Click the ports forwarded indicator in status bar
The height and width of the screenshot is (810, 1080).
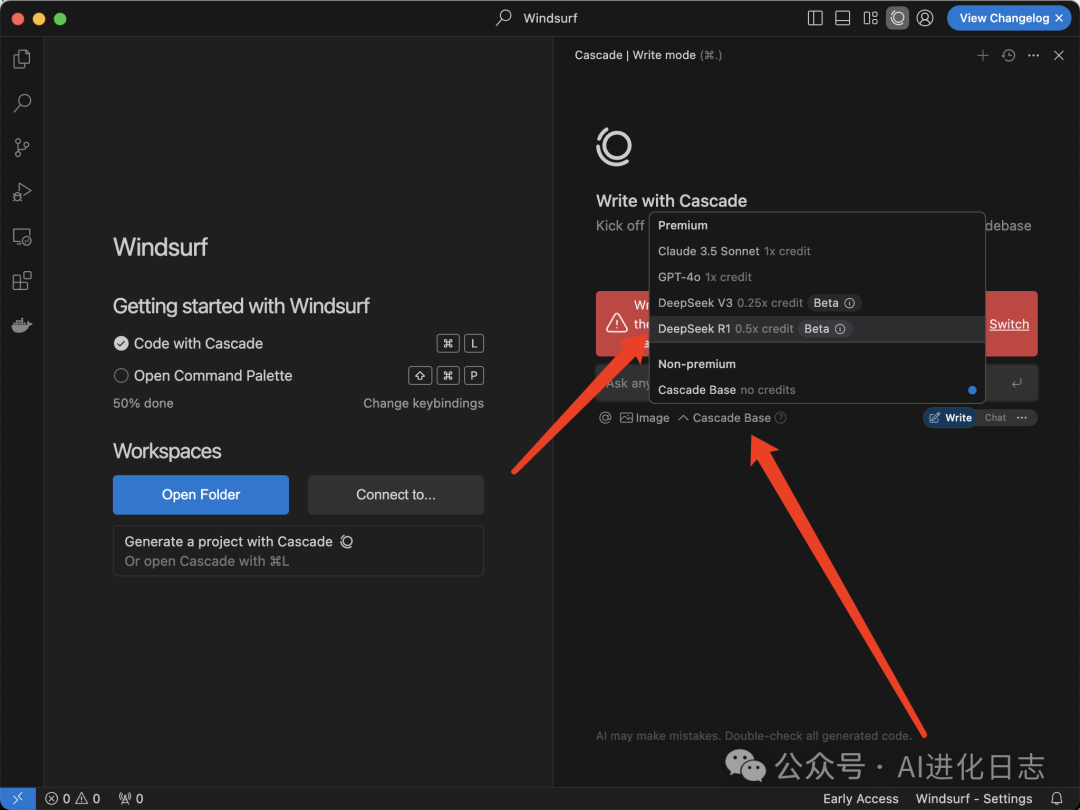131,799
